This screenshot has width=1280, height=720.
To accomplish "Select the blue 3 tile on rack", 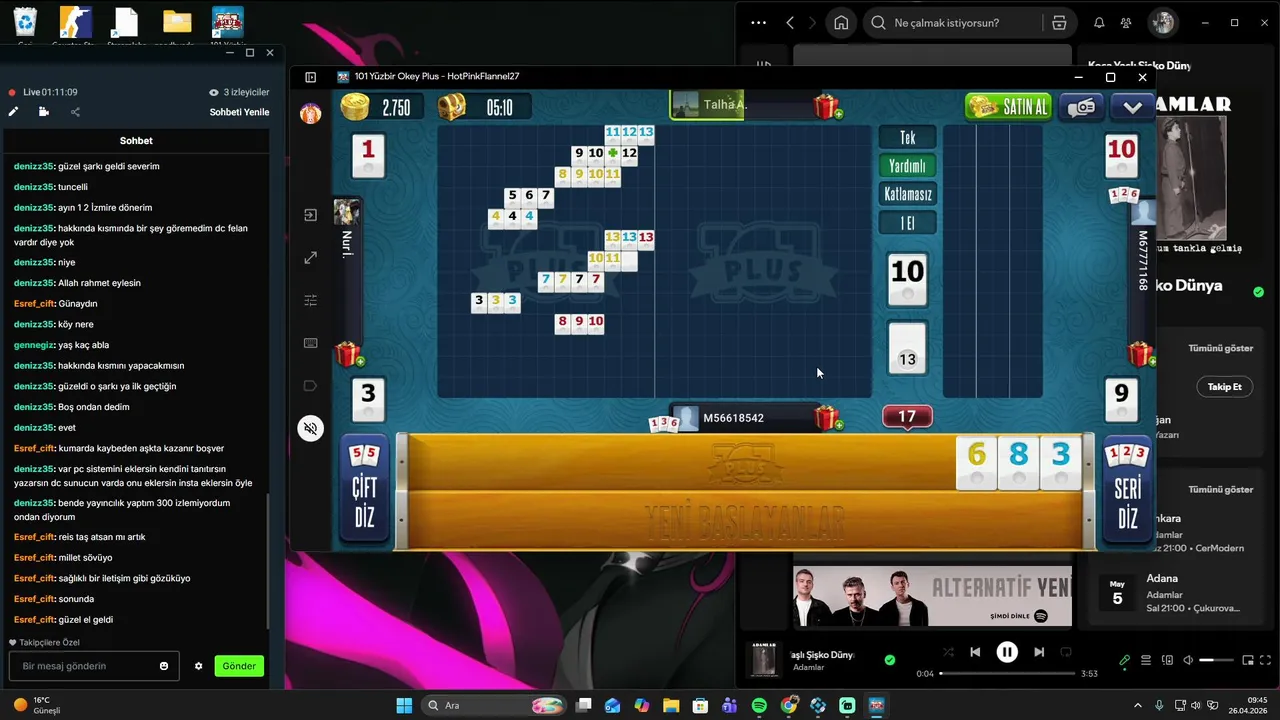I will pos(1060,463).
